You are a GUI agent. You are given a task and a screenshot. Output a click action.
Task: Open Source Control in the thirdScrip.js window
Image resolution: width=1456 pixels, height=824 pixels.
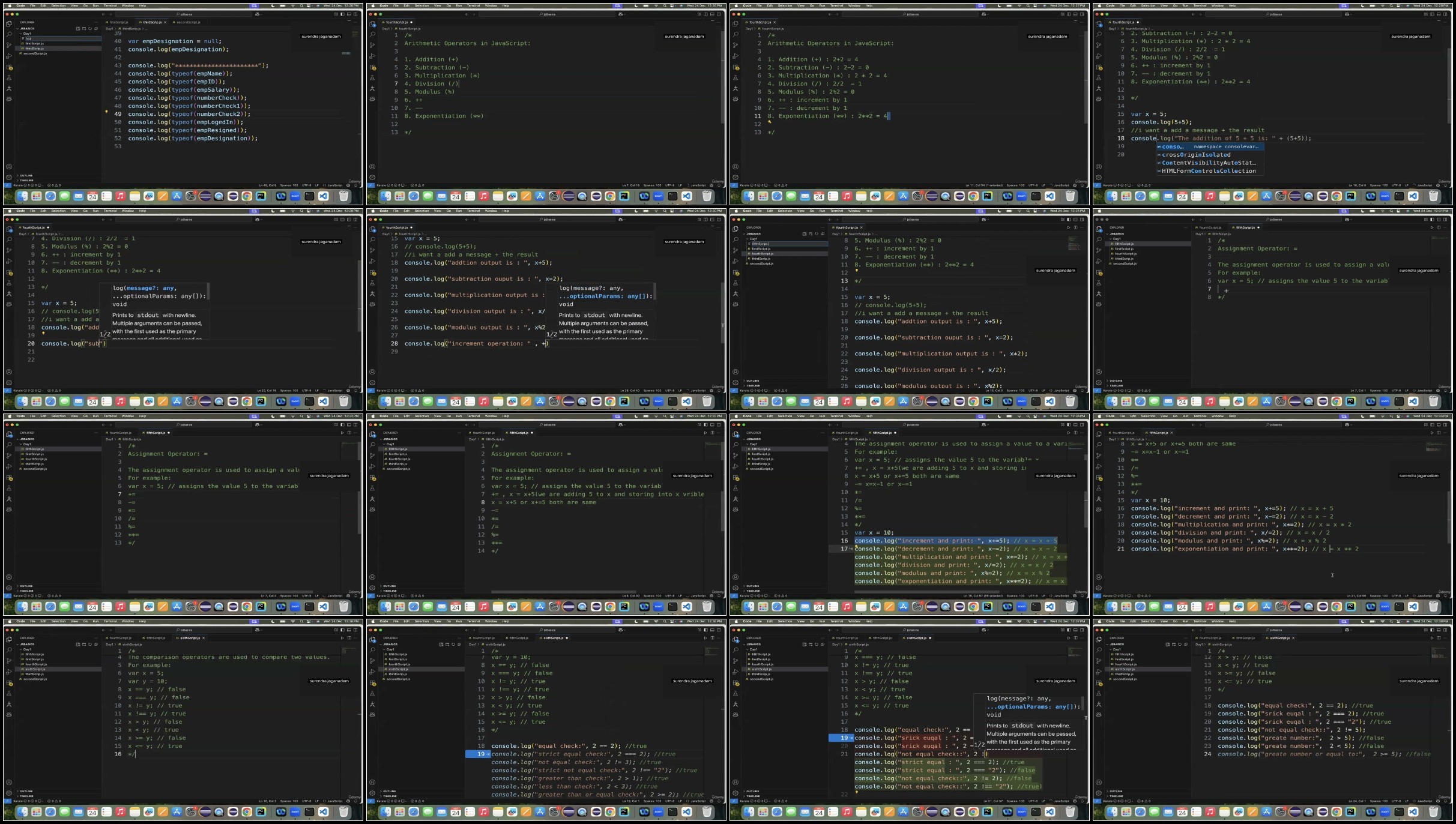pyautogui.click(x=9, y=45)
